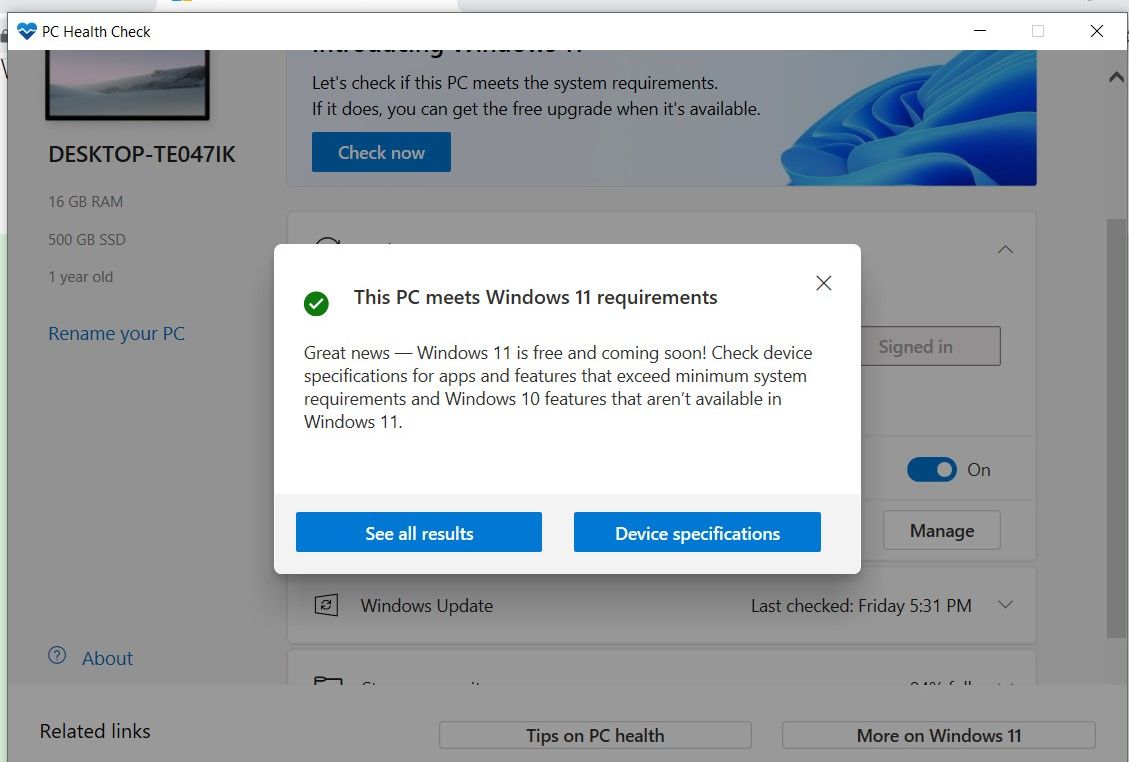
Task: Toggle the On switch off
Action: click(x=932, y=470)
